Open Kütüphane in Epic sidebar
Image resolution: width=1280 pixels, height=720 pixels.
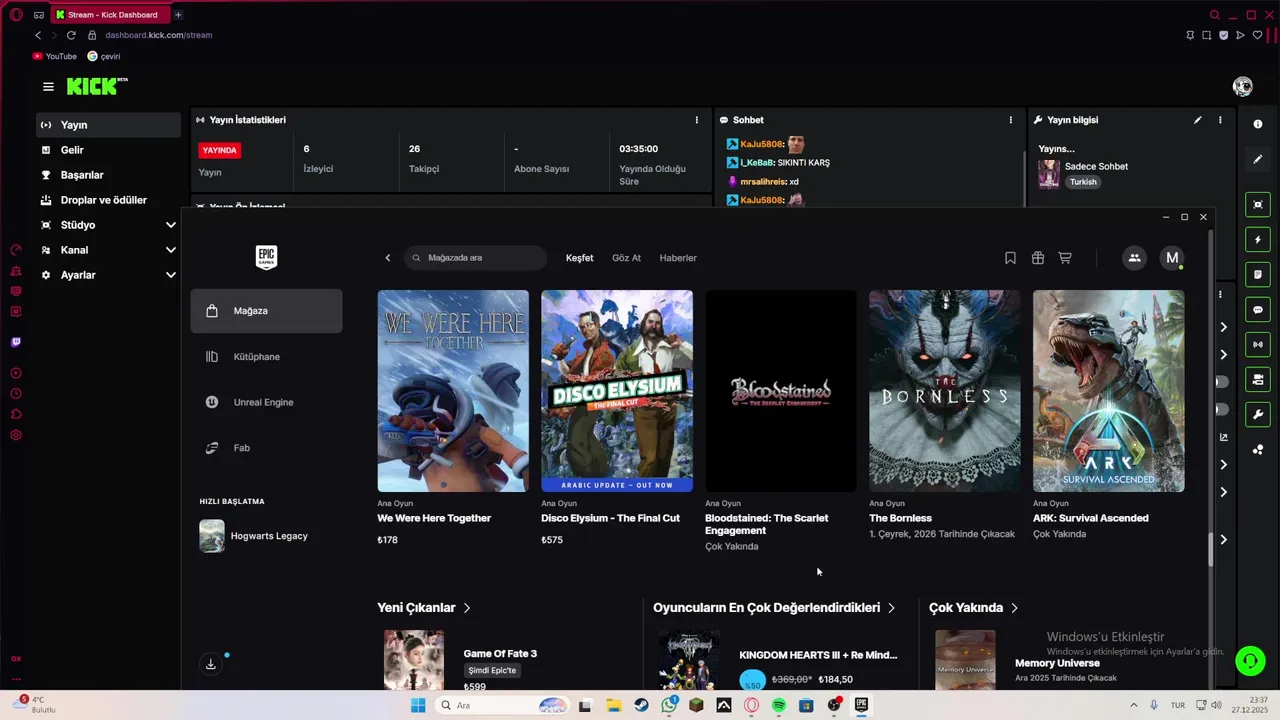pyautogui.click(x=266, y=357)
